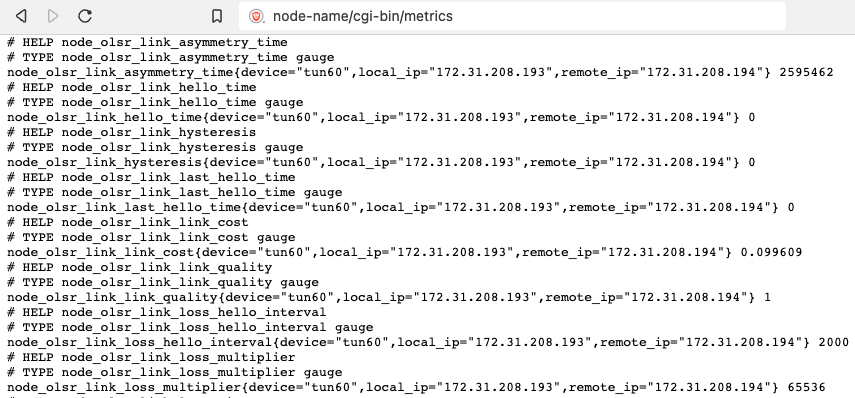Click the browser forward arrow
855x398 pixels.
coord(53,16)
